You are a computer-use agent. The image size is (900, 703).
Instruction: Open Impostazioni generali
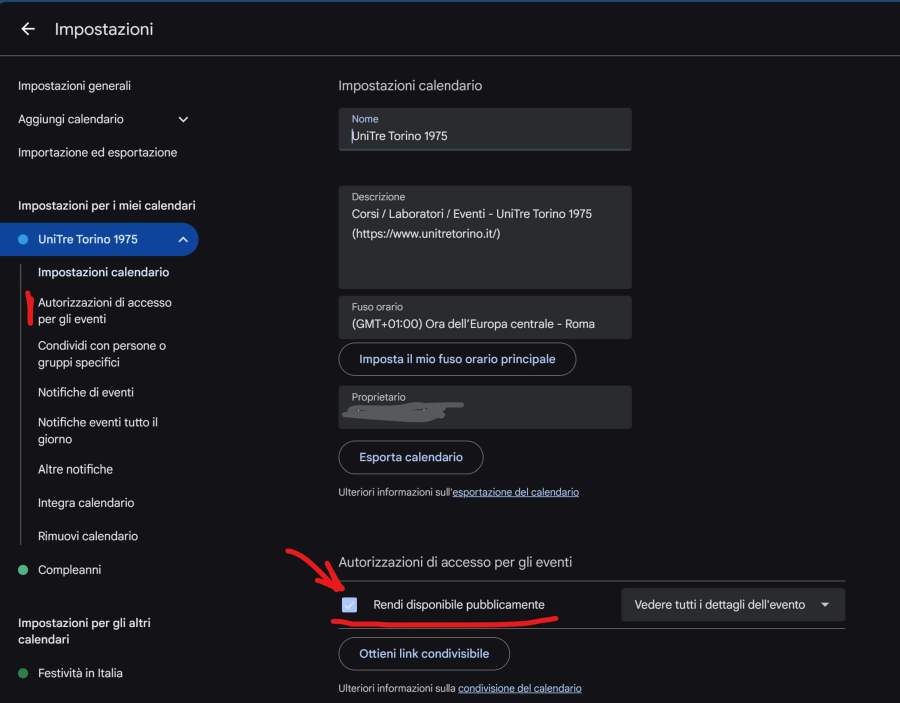(74, 86)
